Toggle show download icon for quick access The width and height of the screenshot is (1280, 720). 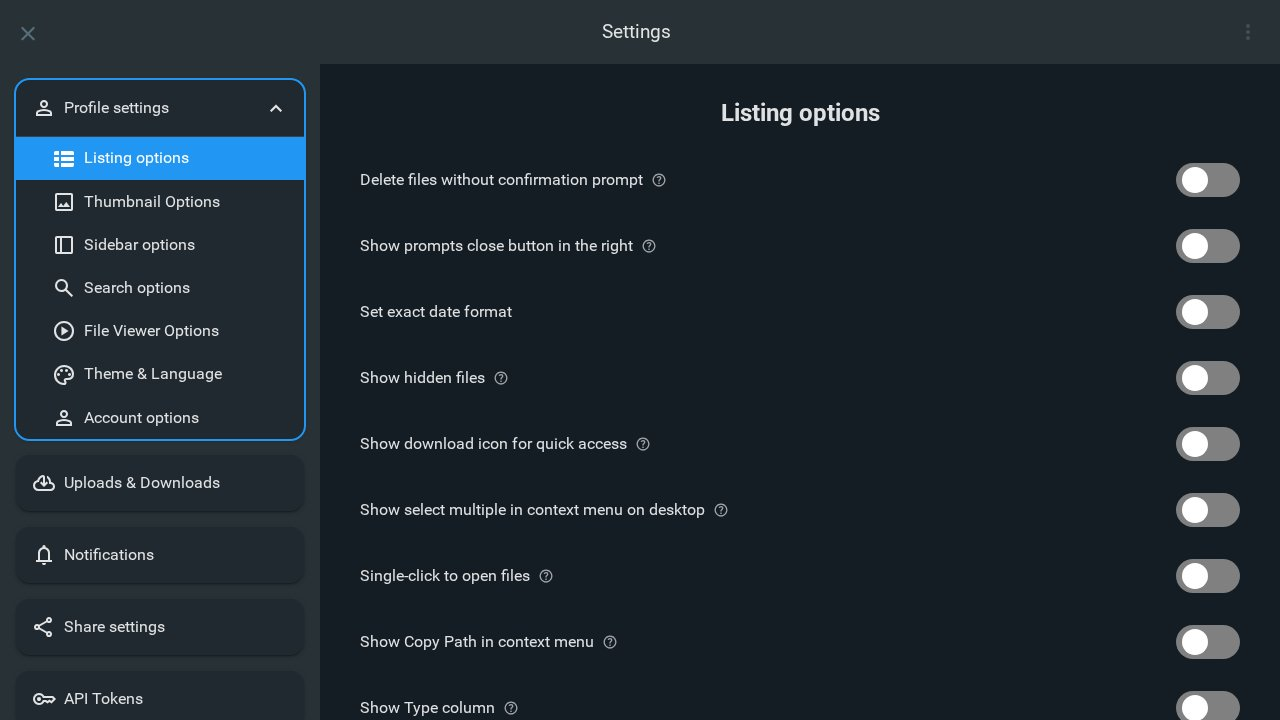(1208, 444)
